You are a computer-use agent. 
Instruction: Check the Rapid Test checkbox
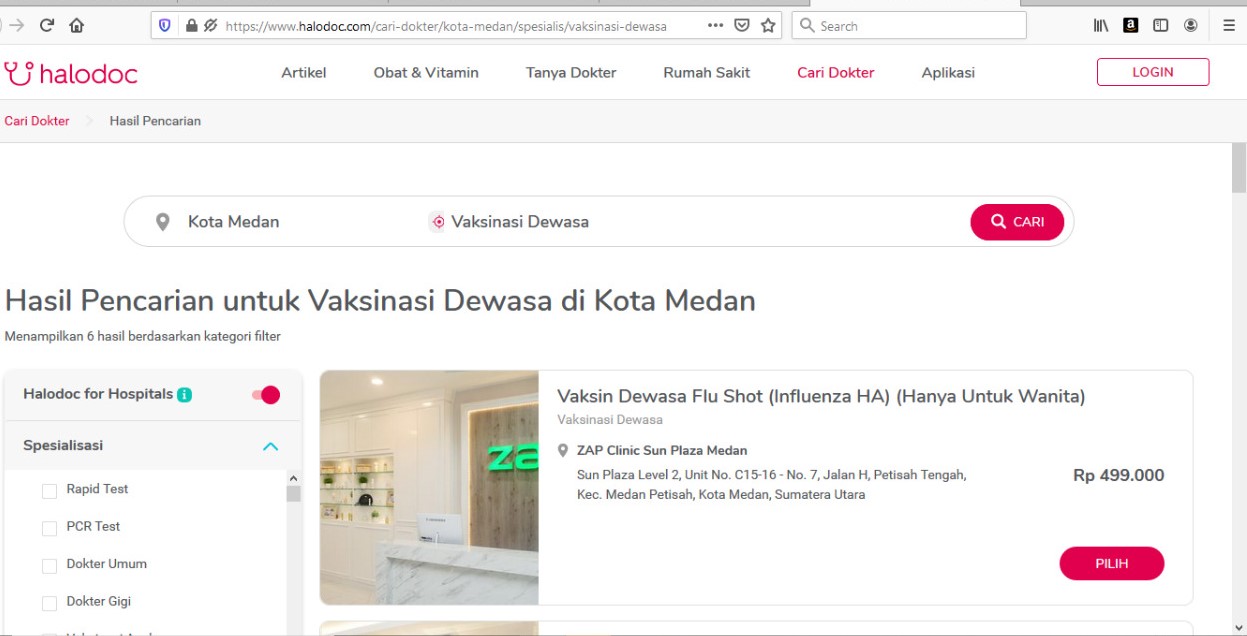[x=49, y=491]
